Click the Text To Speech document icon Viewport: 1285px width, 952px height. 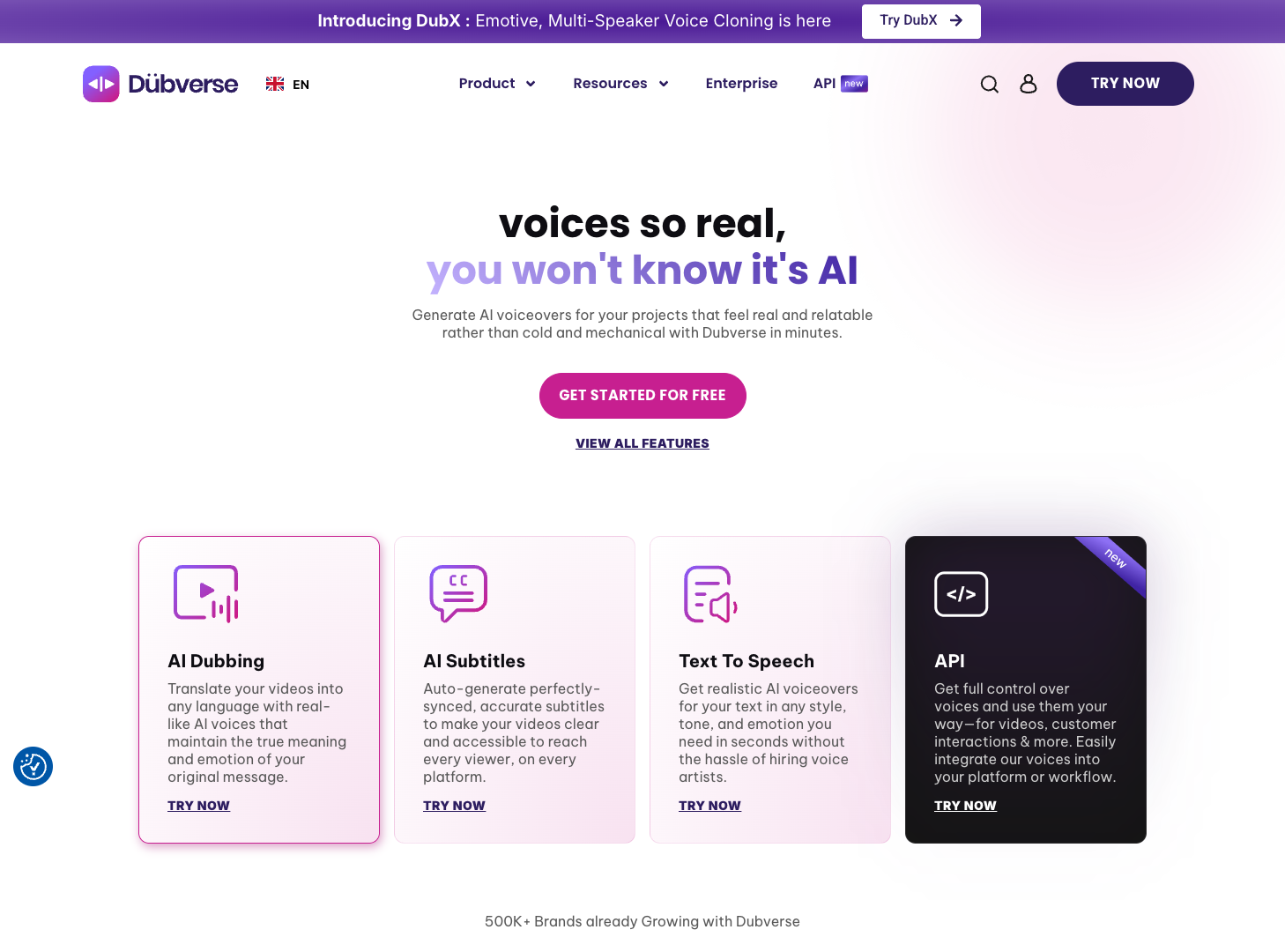click(711, 593)
